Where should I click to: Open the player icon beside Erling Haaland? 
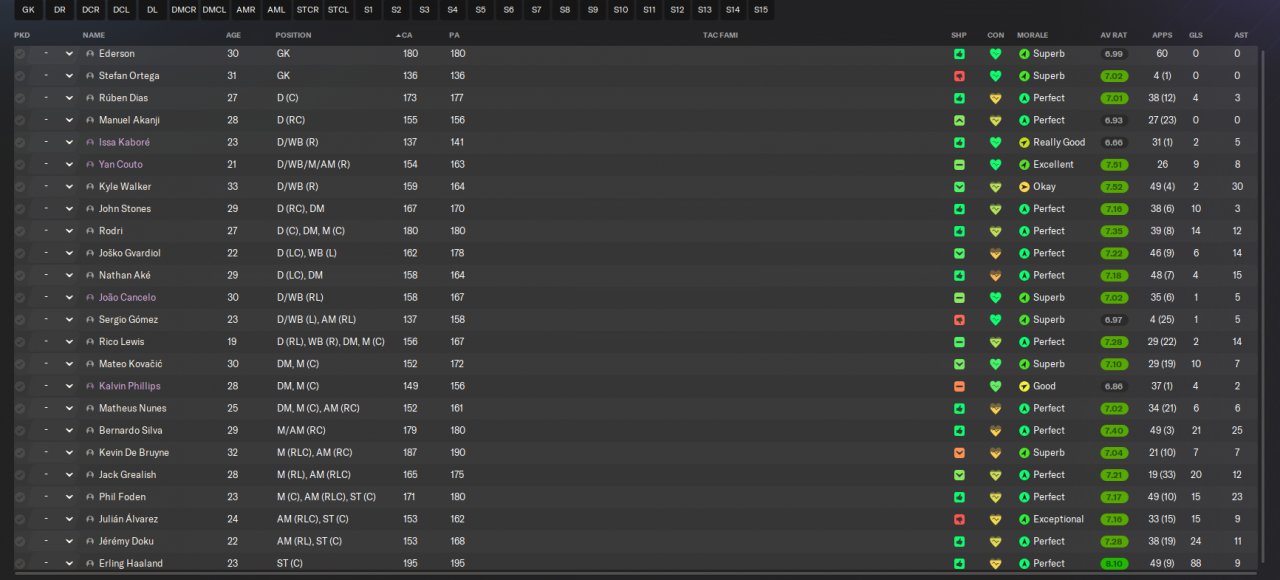coord(90,564)
